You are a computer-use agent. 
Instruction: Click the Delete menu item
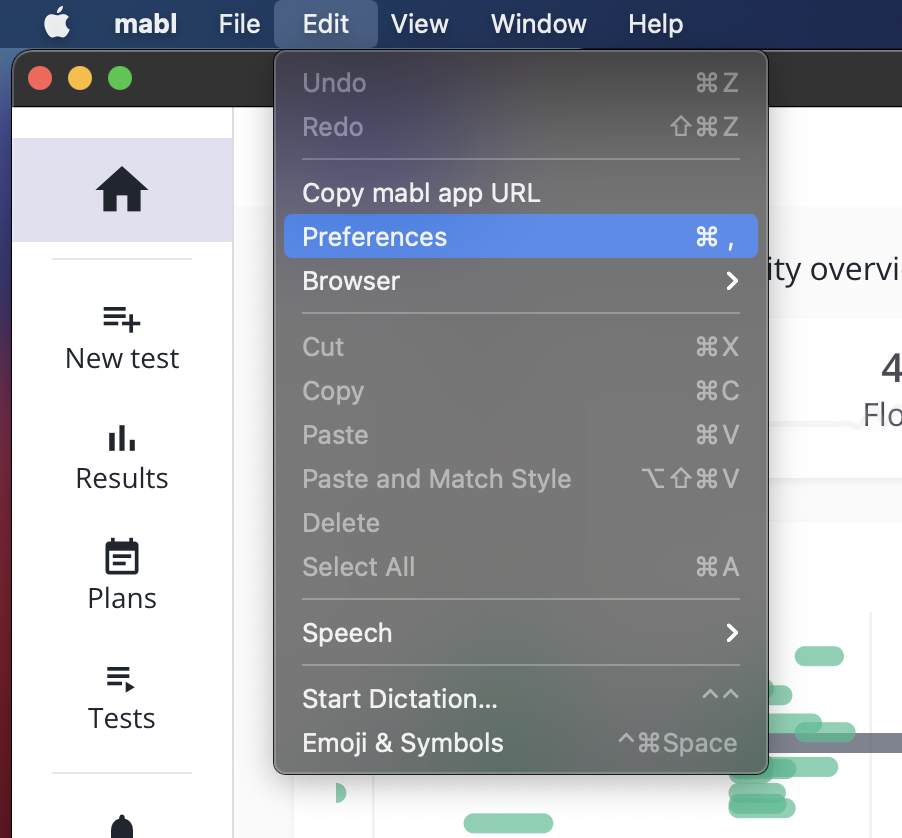[x=521, y=523]
